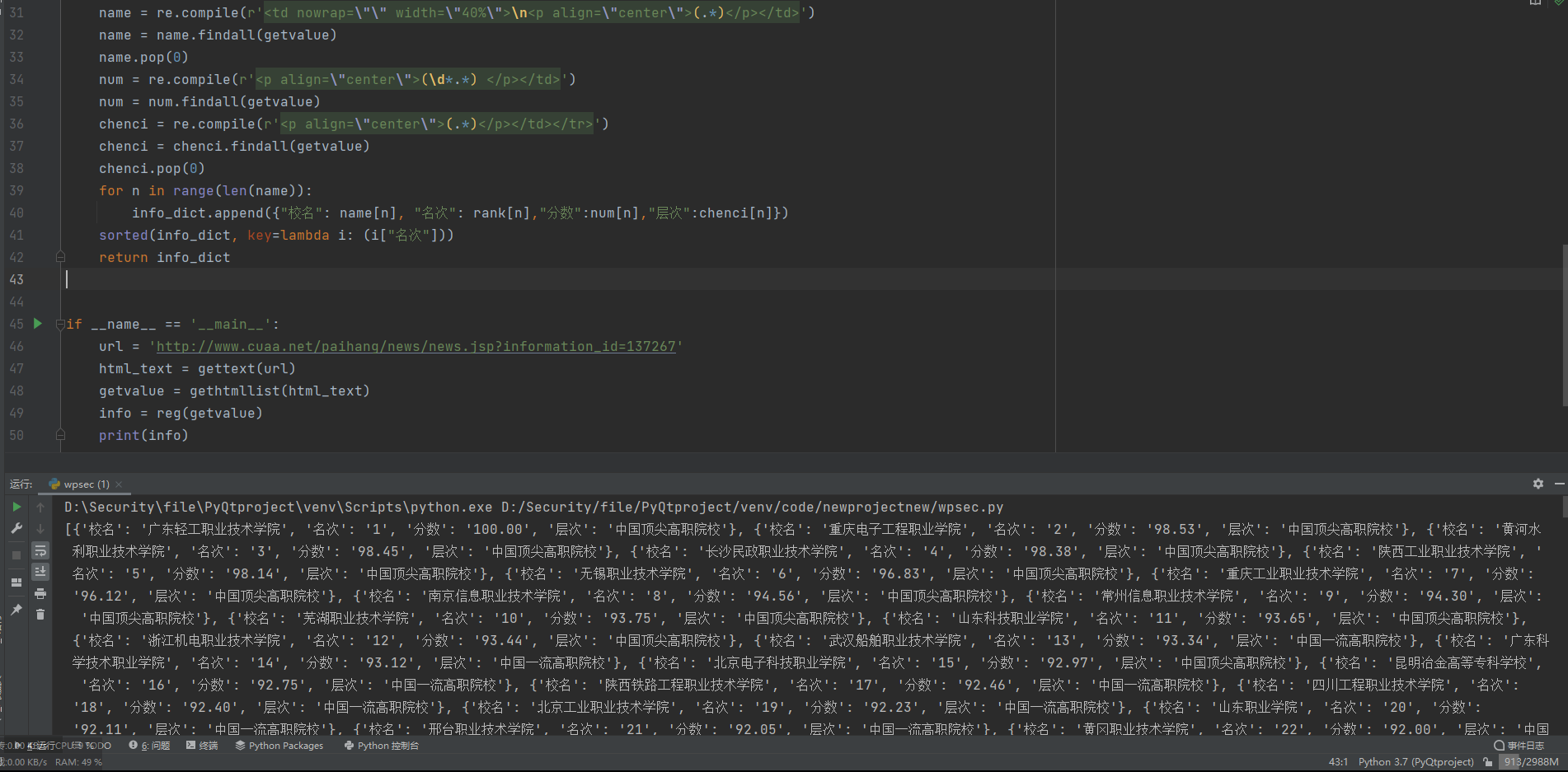
Task: Open Python Console tool window
Action: click(x=382, y=746)
